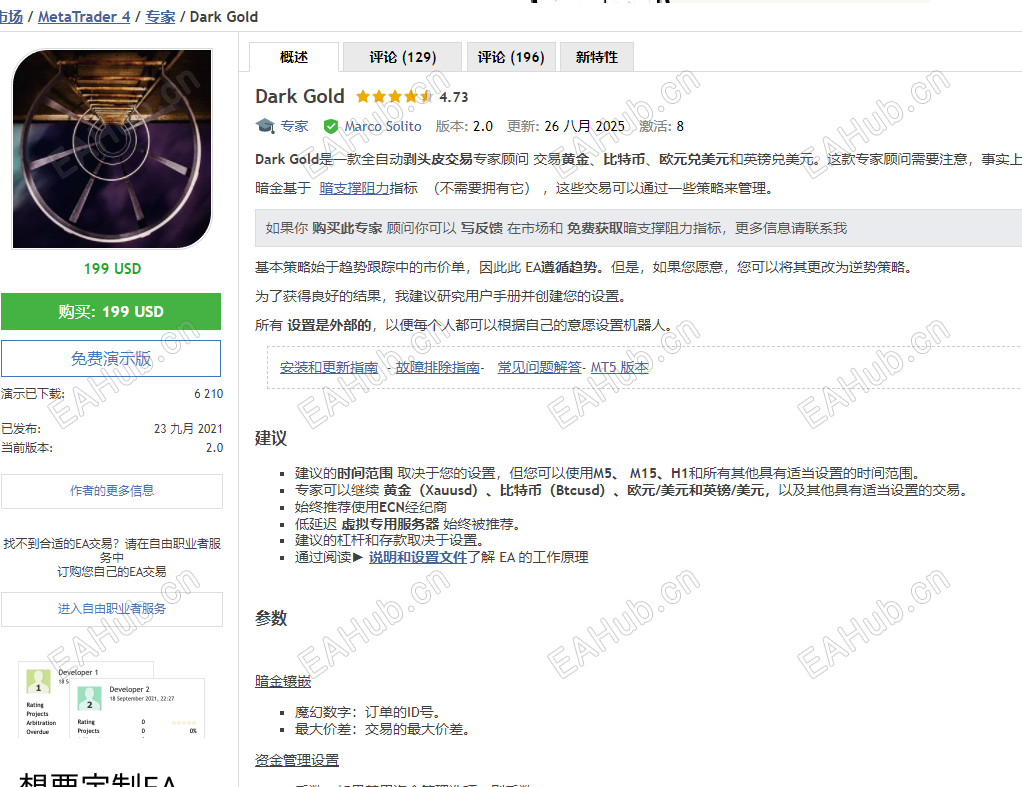Click the 6 210 demo downloads value
Image resolution: width=1022 pixels, height=787 pixels.
point(209,394)
